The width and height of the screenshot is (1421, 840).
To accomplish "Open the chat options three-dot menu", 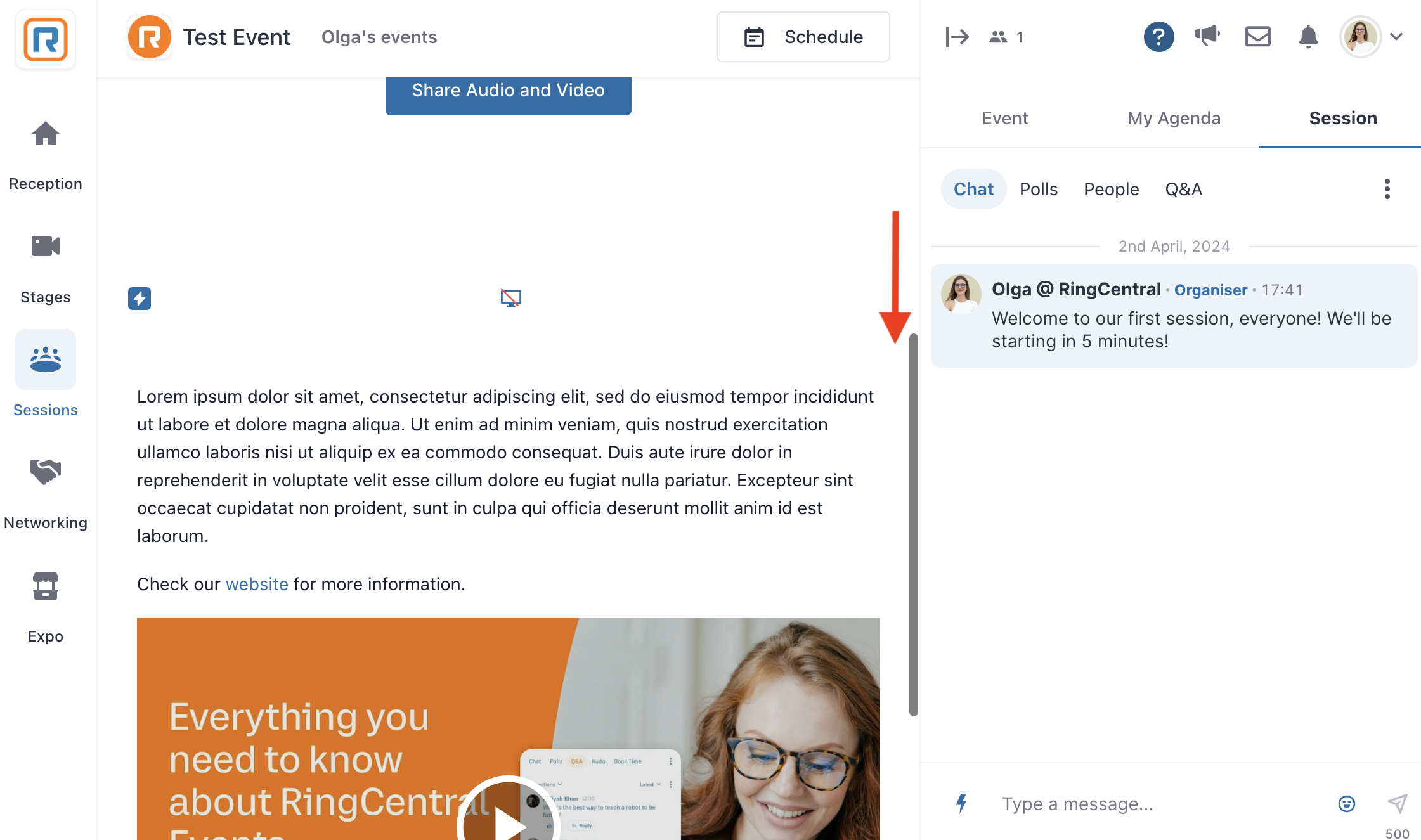I will point(1387,189).
